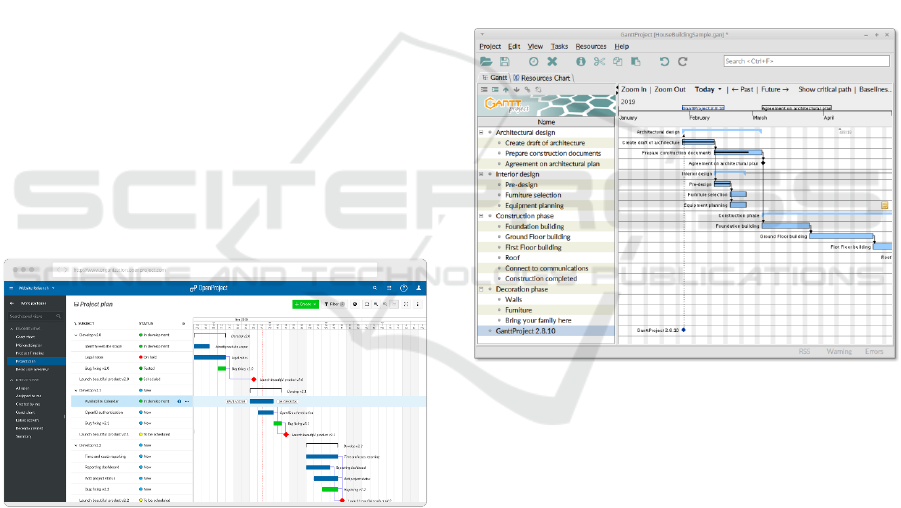
Task: Save project via floppy disk icon
Action: coord(505,61)
